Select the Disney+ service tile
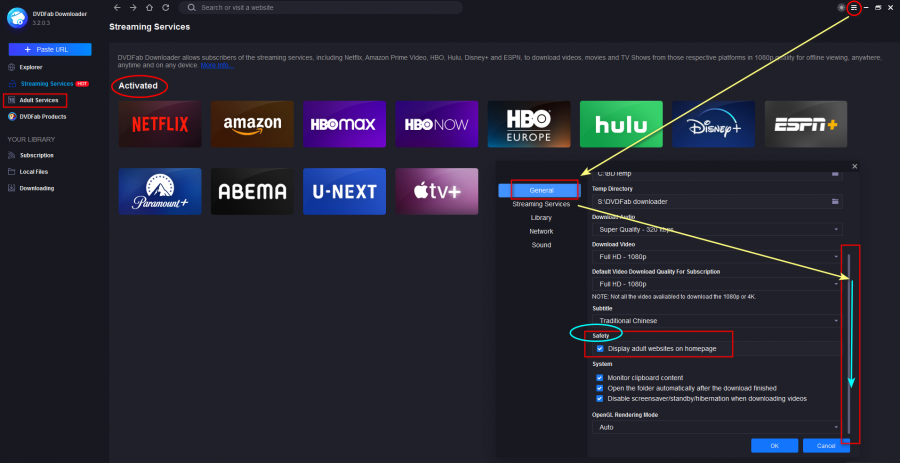The image size is (900, 463). coord(712,124)
